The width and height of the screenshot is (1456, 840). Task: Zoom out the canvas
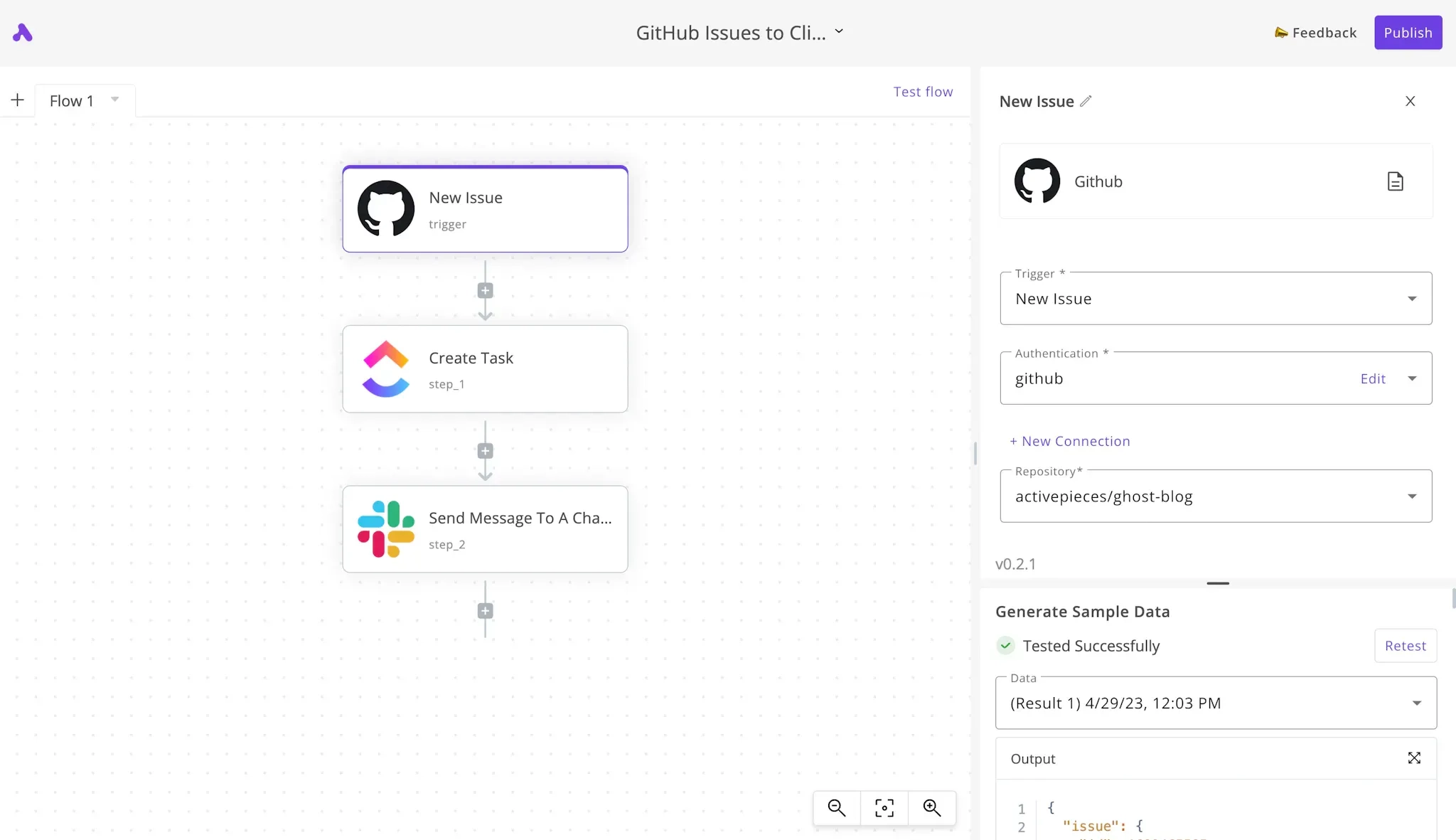point(837,808)
